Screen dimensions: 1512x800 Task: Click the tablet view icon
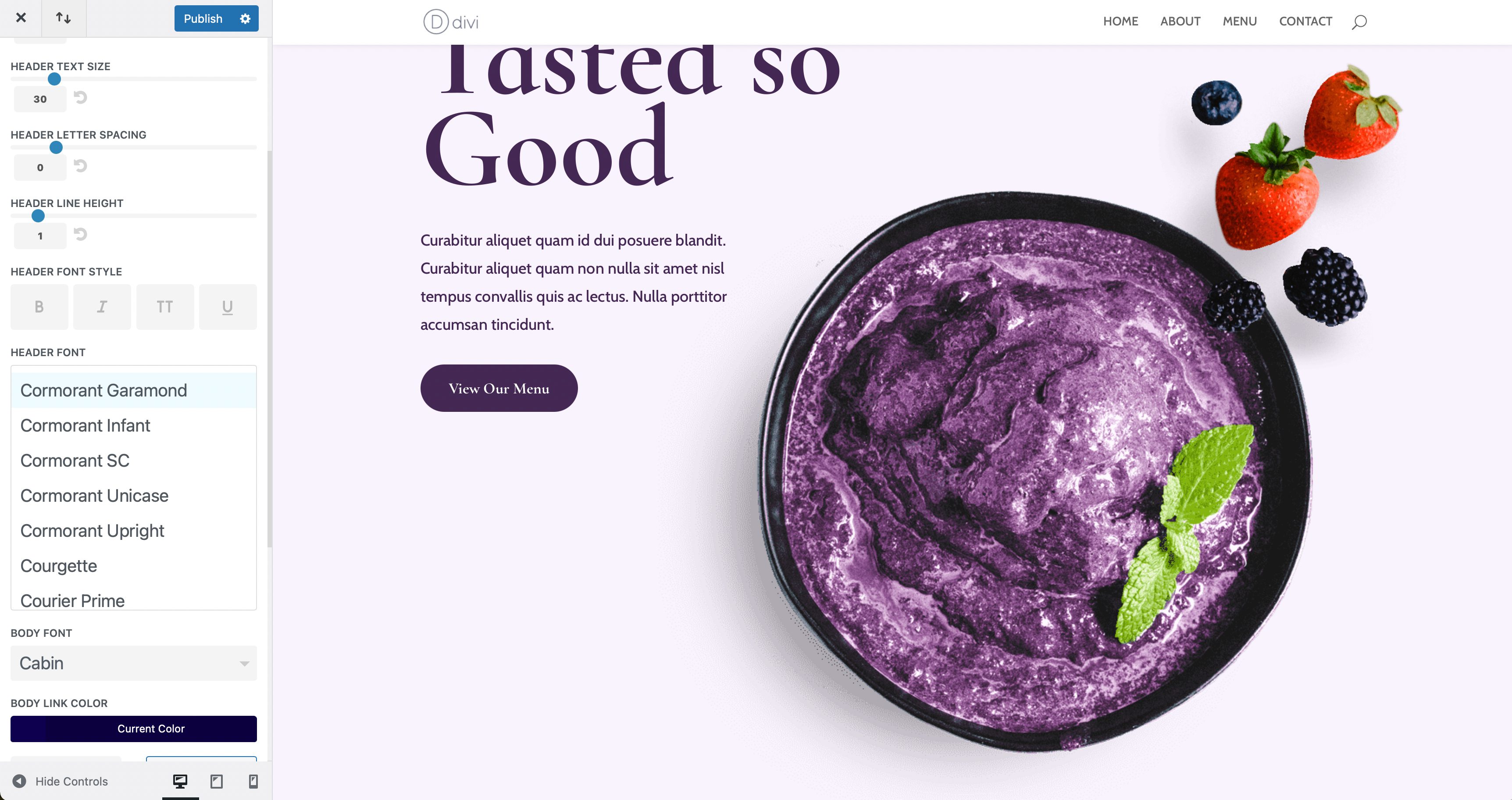pos(216,781)
